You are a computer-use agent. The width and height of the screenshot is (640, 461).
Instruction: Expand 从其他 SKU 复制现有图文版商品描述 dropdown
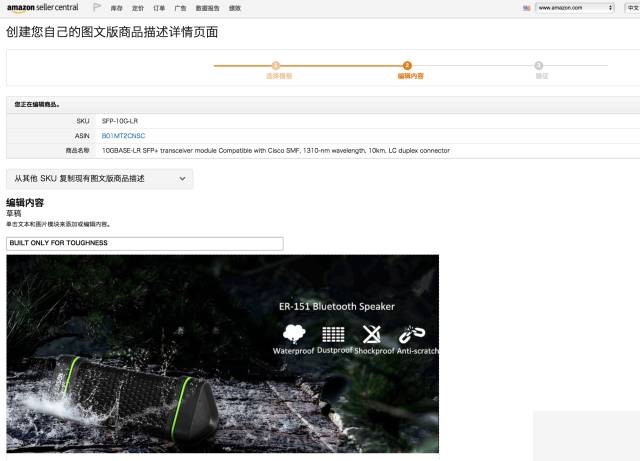tap(100, 179)
